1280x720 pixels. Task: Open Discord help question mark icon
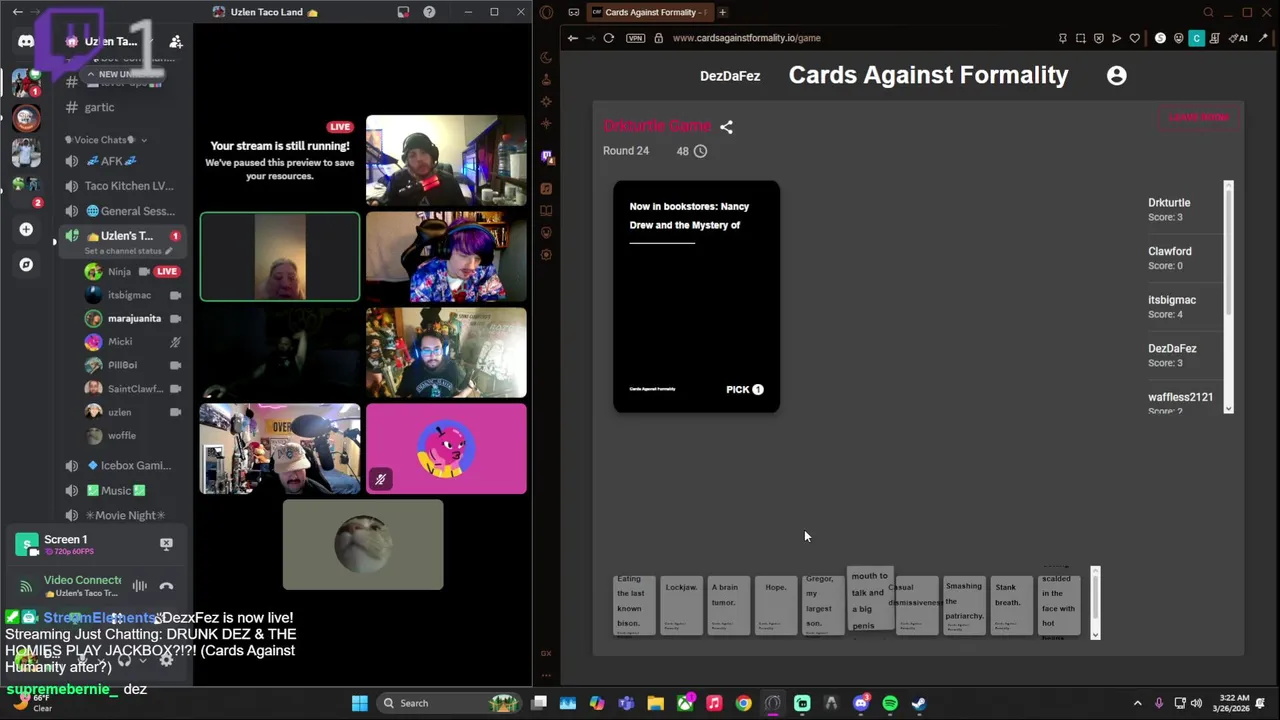point(429,12)
